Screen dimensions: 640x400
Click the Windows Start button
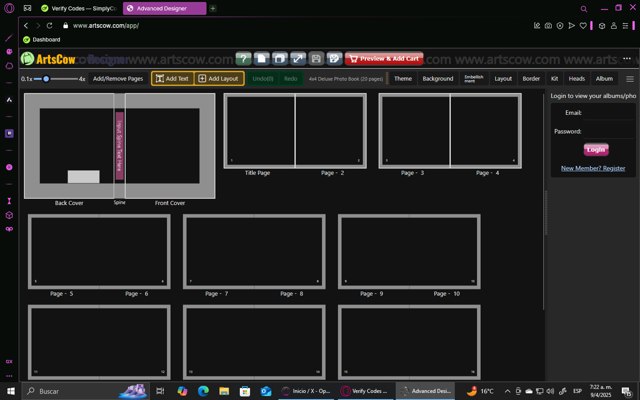tap(11, 391)
